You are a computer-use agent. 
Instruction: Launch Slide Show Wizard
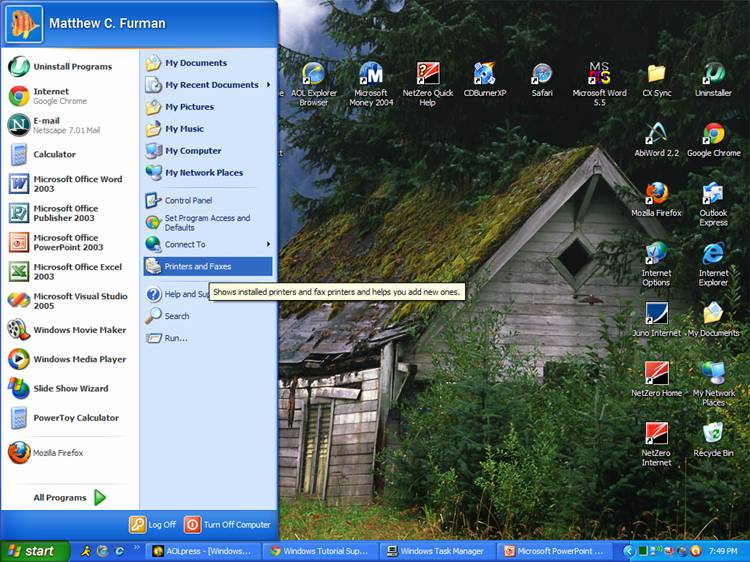[x=69, y=388]
